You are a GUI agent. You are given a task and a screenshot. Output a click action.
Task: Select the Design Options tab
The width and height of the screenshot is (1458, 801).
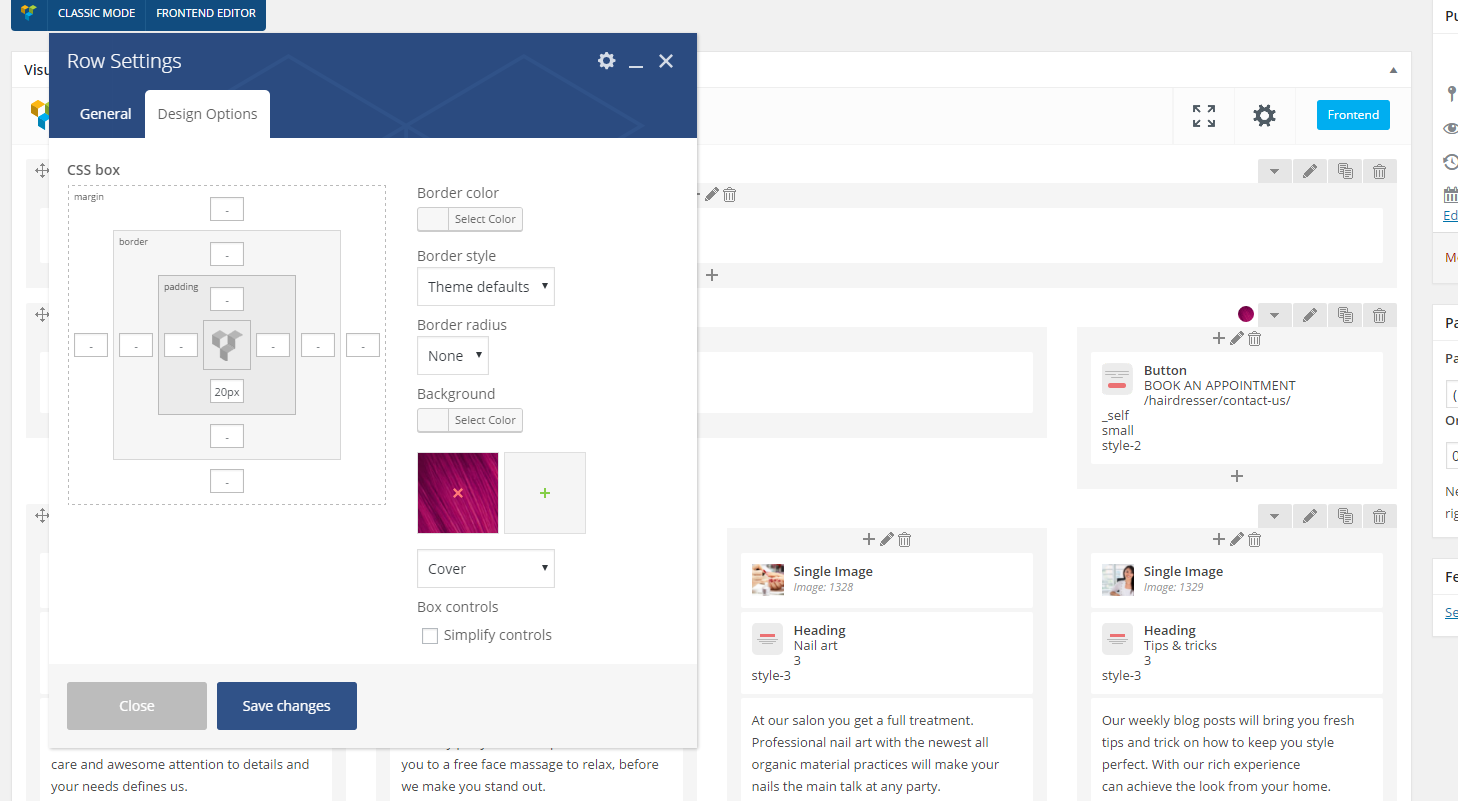point(207,114)
